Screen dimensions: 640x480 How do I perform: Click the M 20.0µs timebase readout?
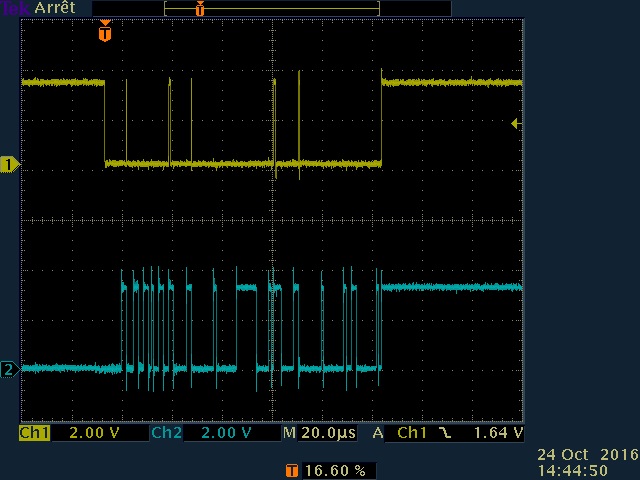(319, 433)
